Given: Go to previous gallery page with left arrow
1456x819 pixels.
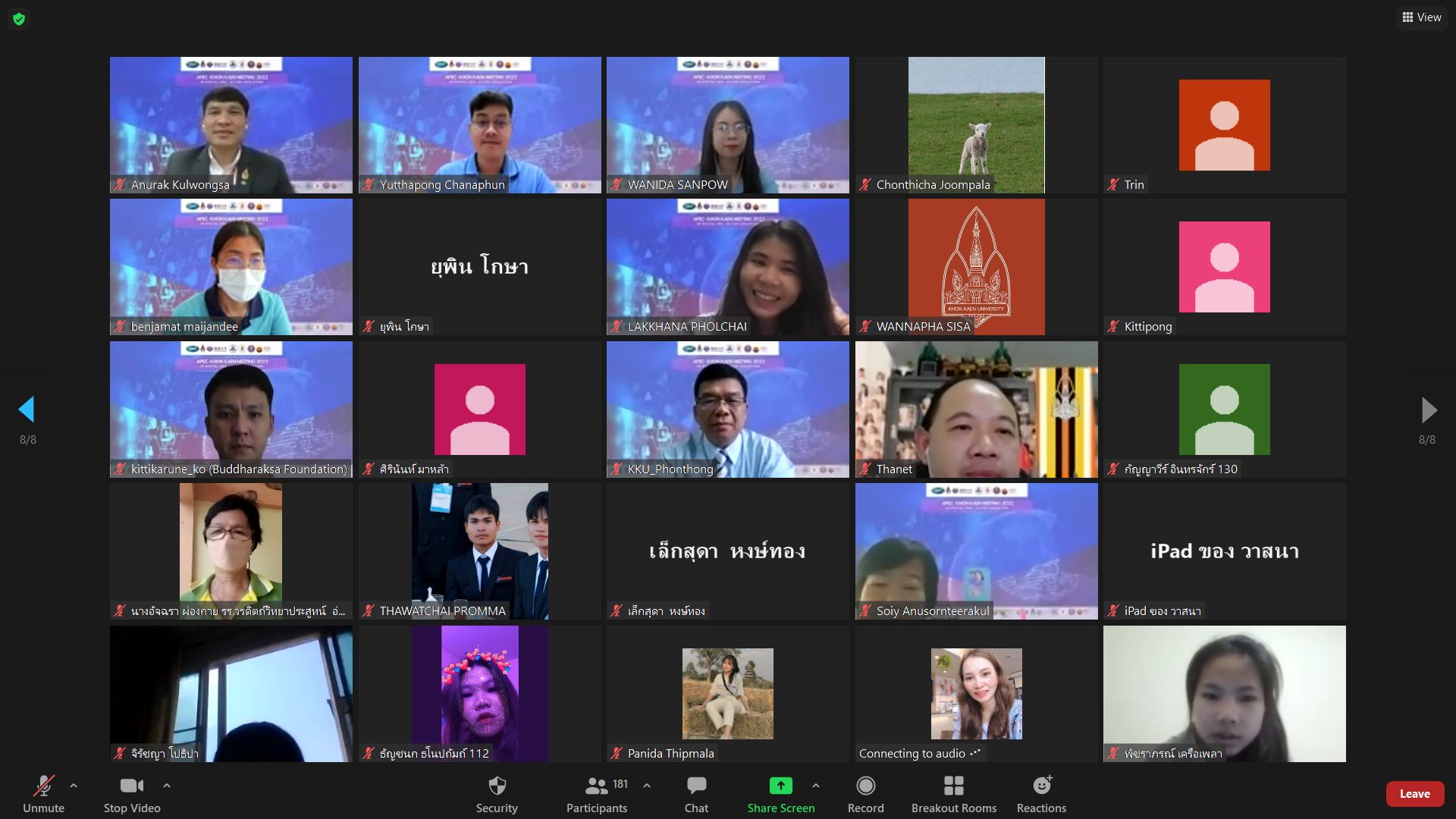Looking at the screenshot, I should pos(27,409).
